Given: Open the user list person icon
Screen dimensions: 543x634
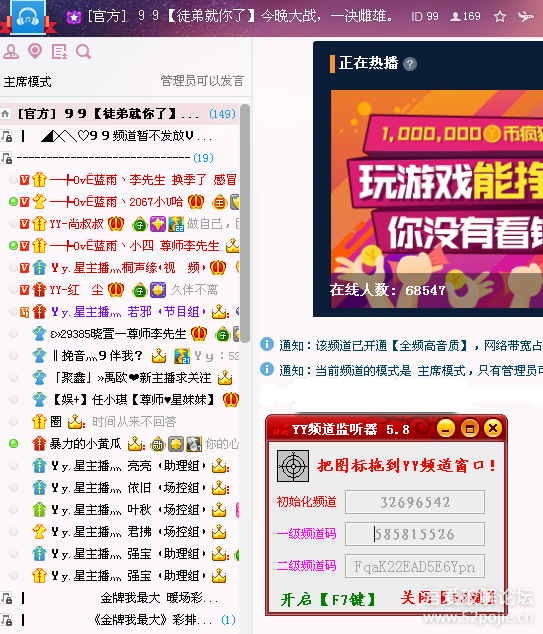Looking at the screenshot, I should pos(11,52).
